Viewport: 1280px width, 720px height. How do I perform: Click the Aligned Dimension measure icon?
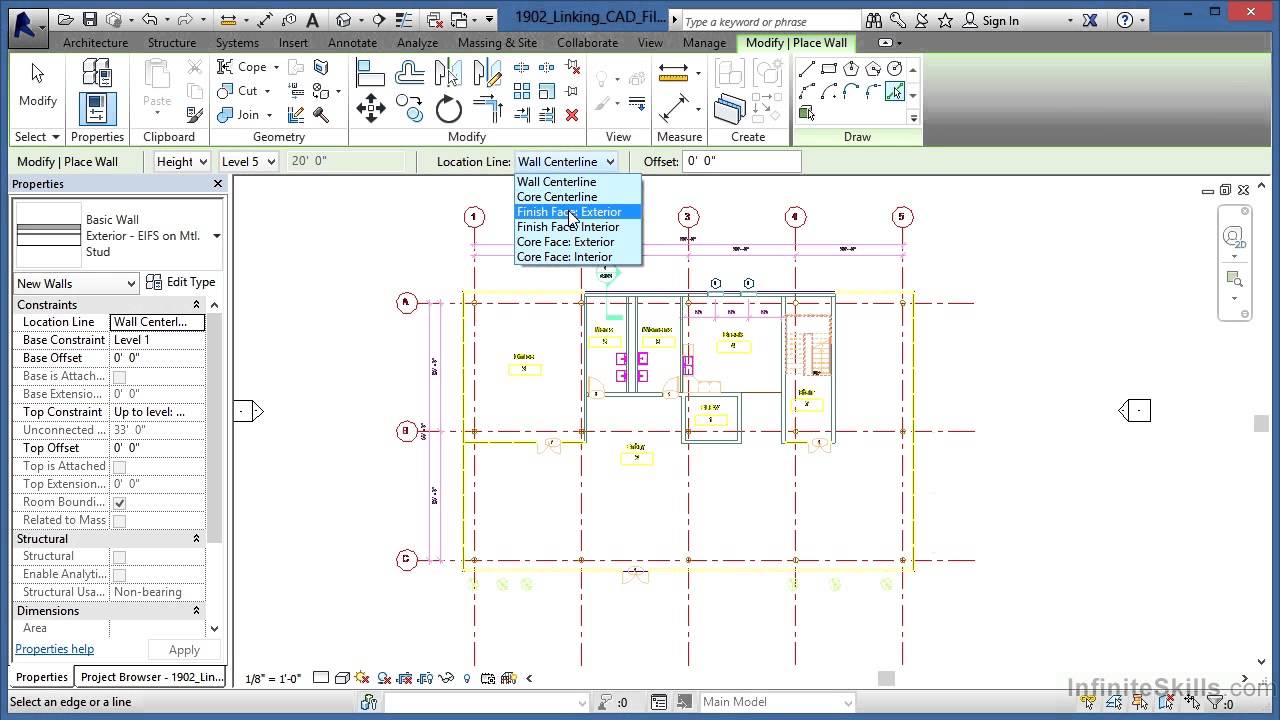[x=673, y=72]
